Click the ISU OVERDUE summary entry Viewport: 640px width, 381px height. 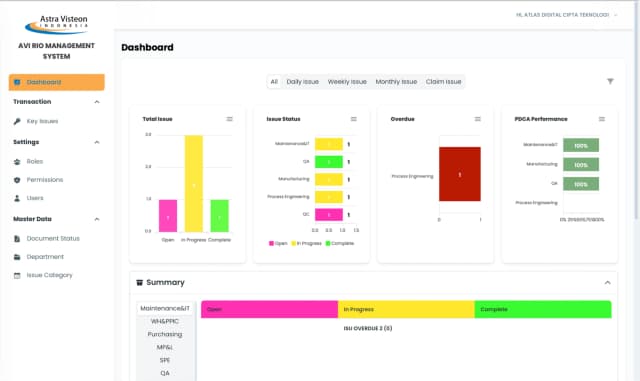[x=368, y=328]
